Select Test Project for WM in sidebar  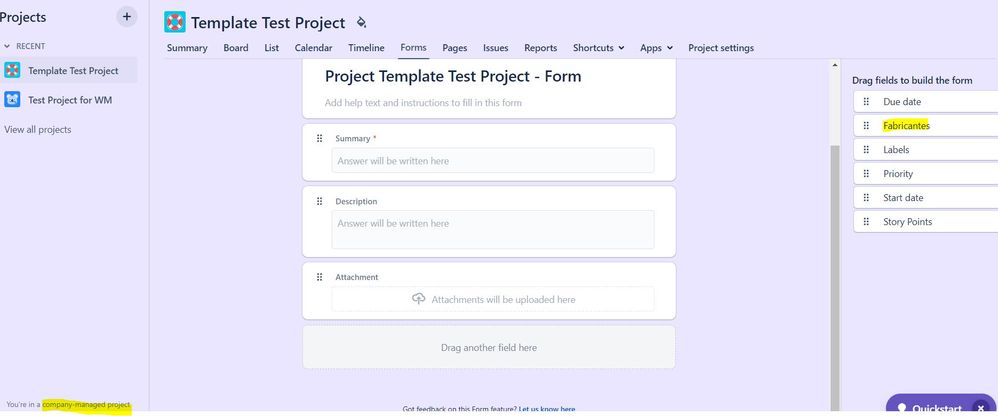pyautogui.click(x=68, y=100)
